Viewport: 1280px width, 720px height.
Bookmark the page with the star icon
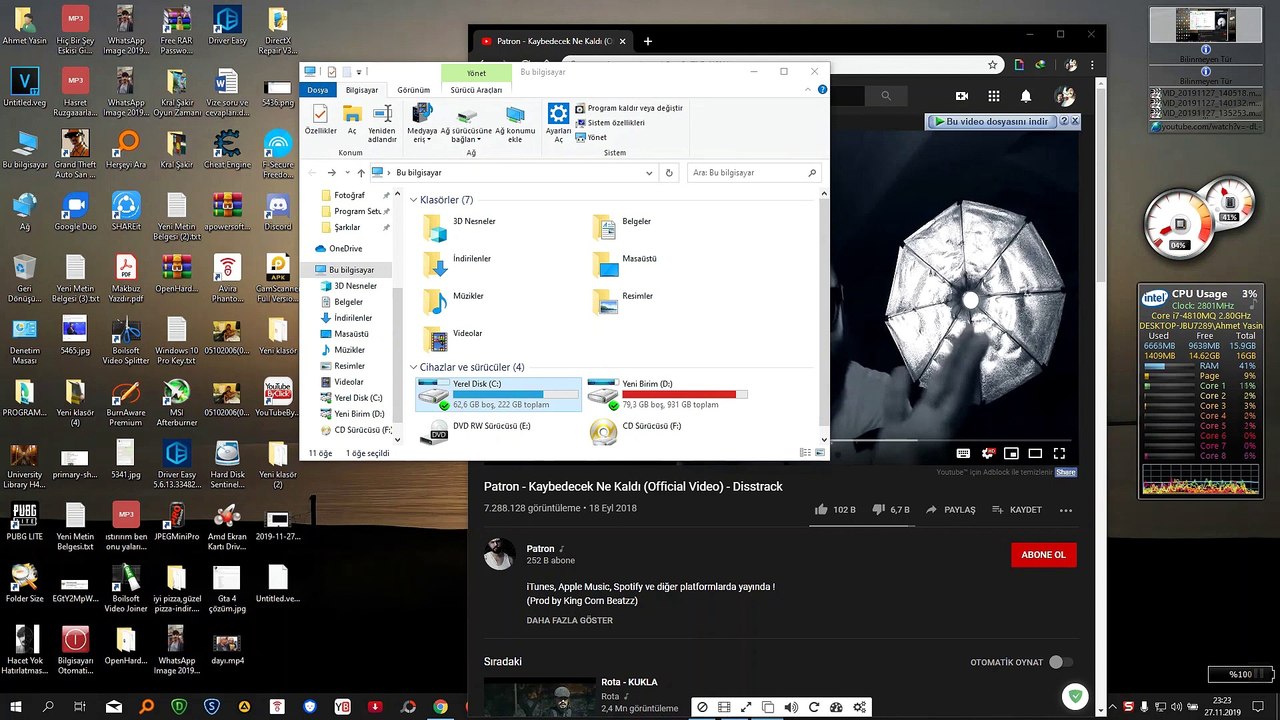point(992,65)
